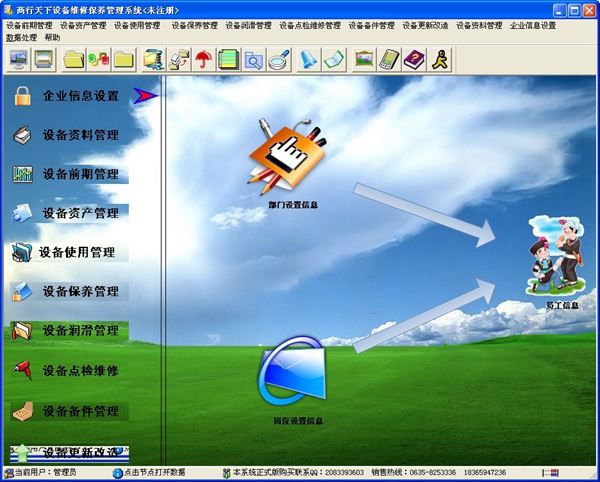Minimize the application window
Image resolution: width=600 pixels, height=482 pixels.
pos(559,11)
